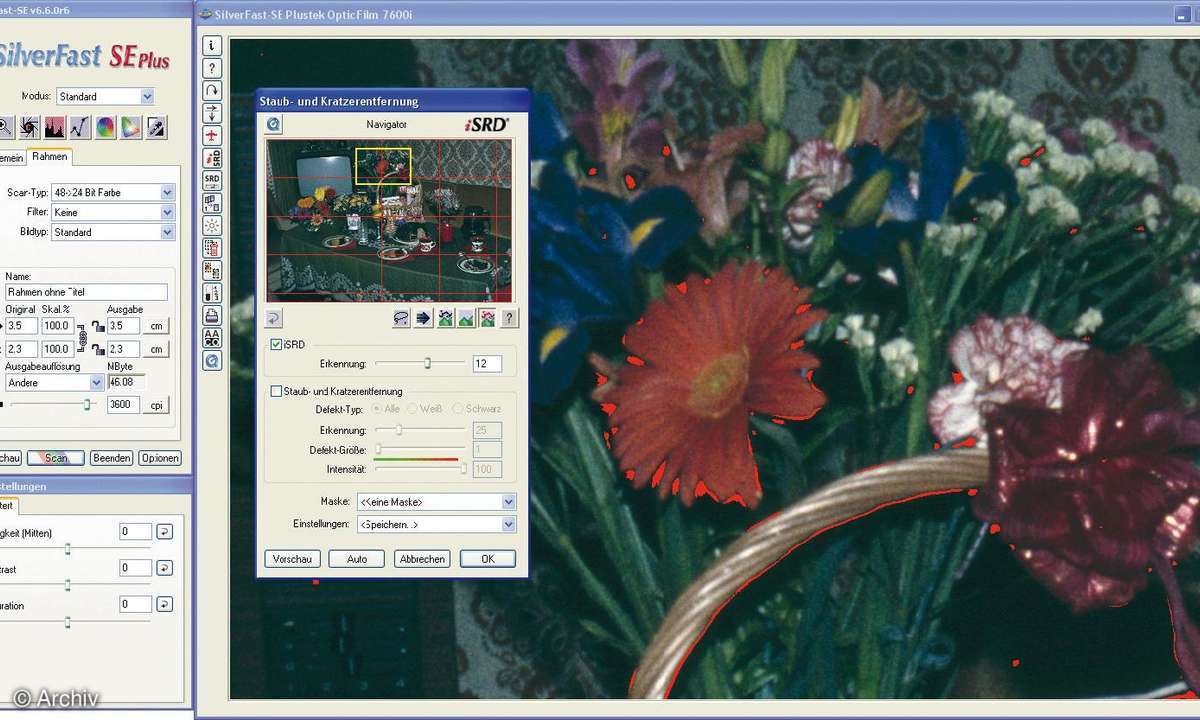Click the output resolution slider handle
The image size is (1200, 720).
[87, 404]
